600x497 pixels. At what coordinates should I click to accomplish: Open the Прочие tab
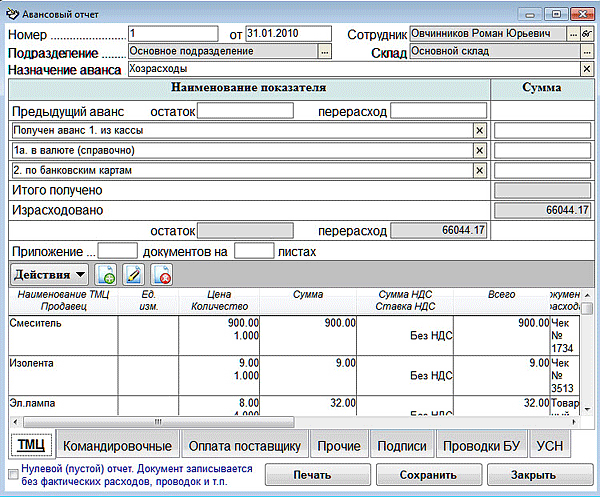[x=339, y=446]
